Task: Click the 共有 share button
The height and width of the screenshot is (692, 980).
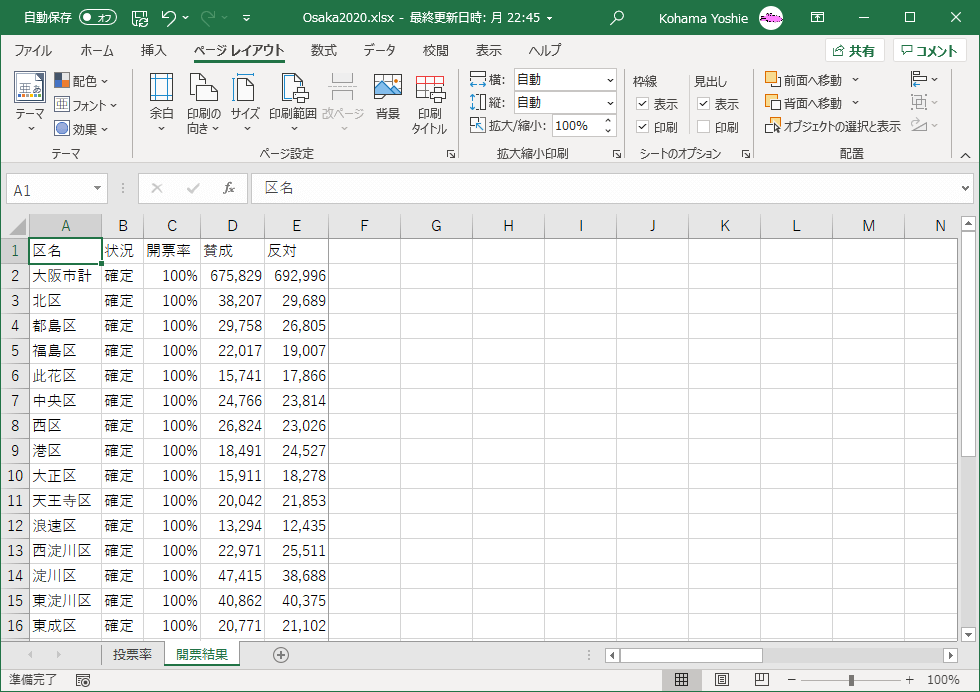Action: (x=853, y=51)
